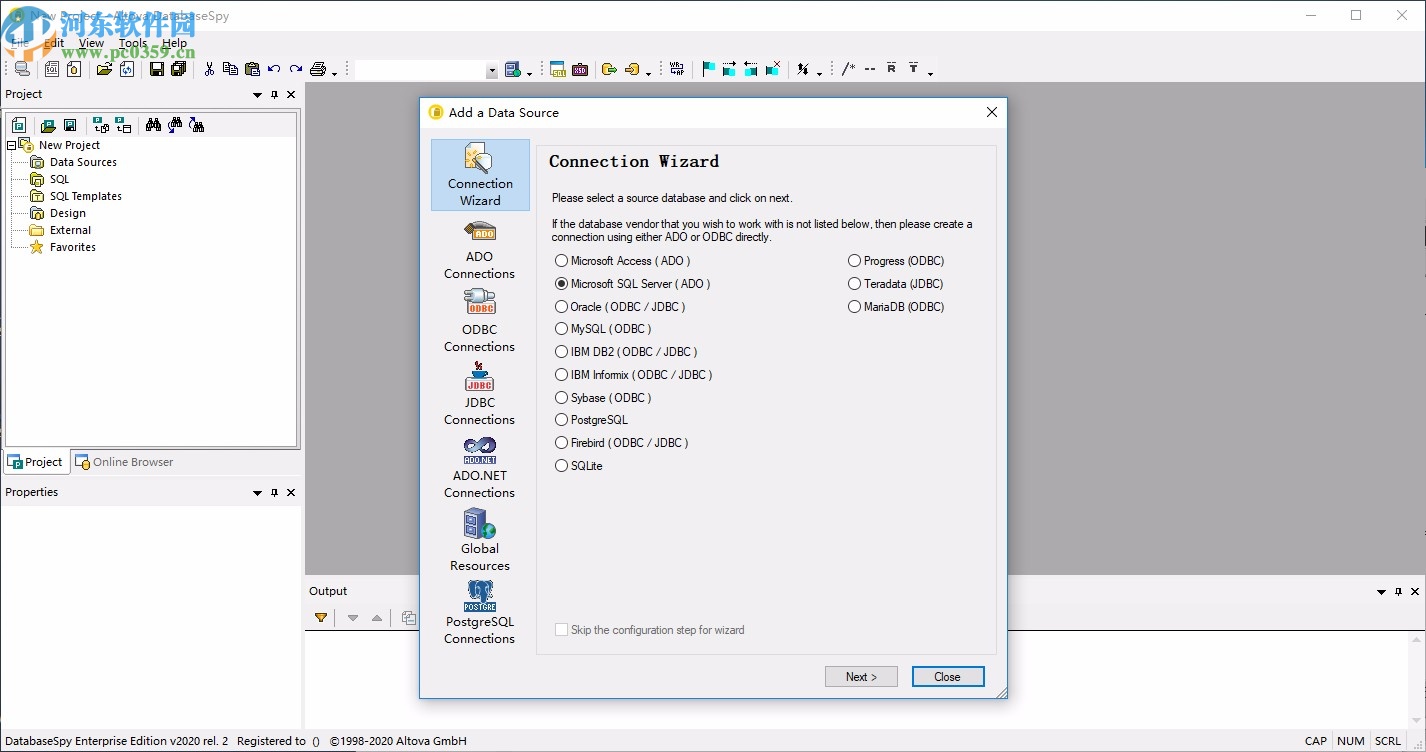Image resolution: width=1426 pixels, height=752 pixels.
Task: Select SQL Templates folder in project tree
Action: click(x=86, y=196)
